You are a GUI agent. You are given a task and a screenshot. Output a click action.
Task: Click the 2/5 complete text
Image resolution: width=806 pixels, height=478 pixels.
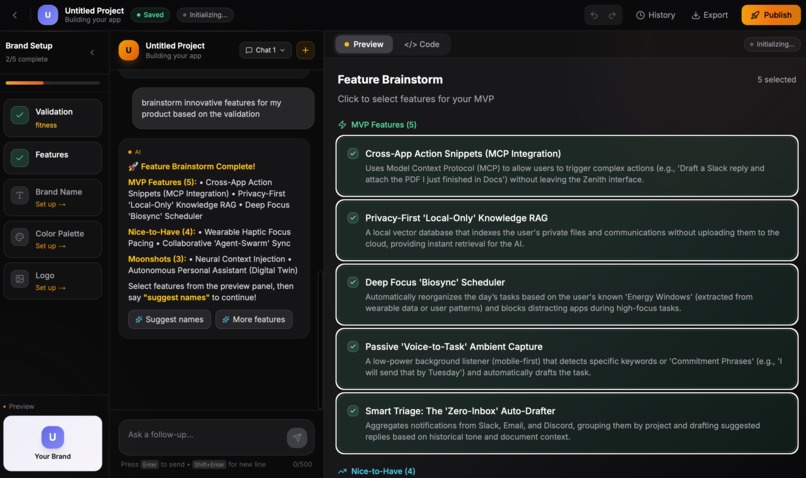27,59
